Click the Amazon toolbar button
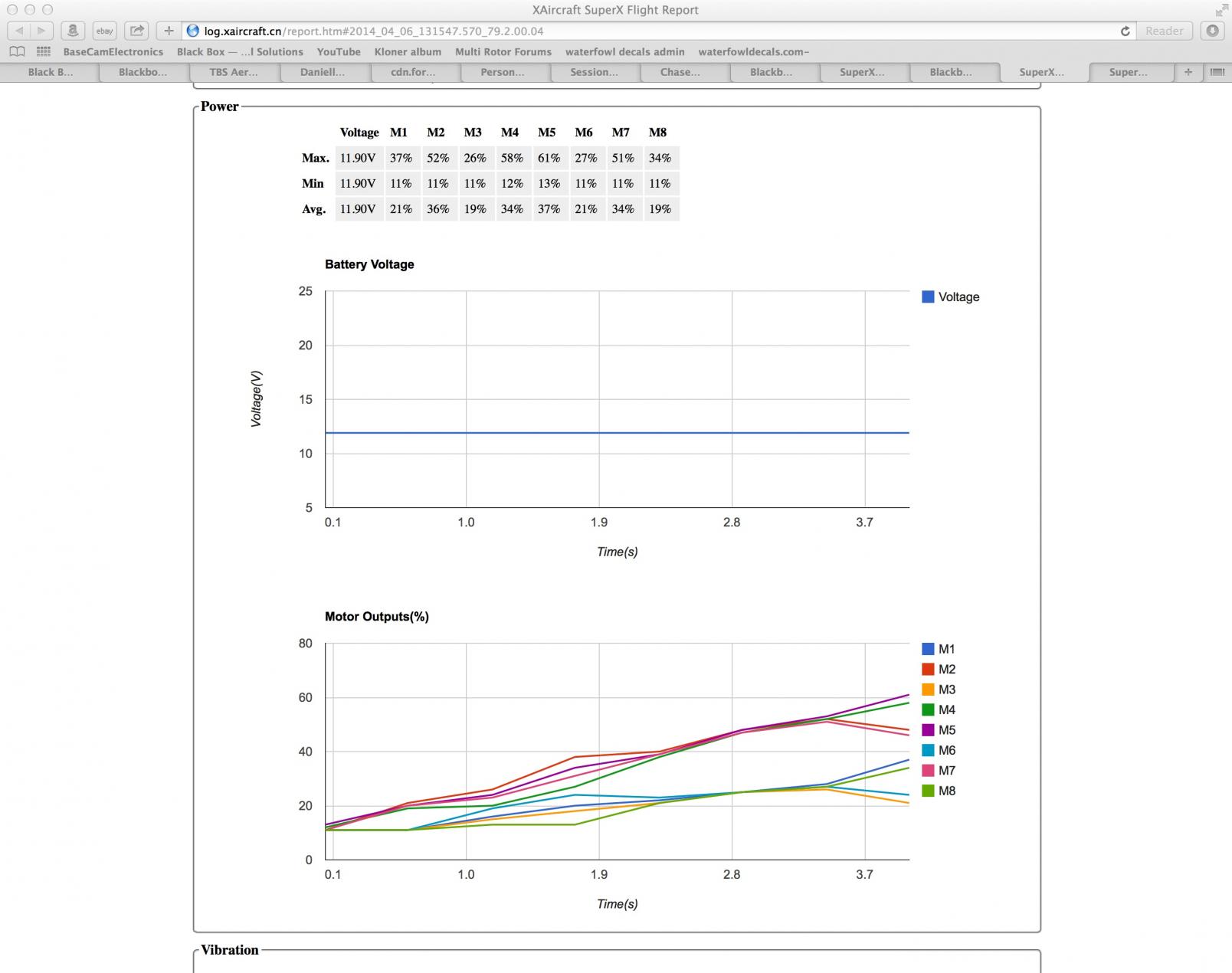The width and height of the screenshot is (1232, 973). click(73, 31)
